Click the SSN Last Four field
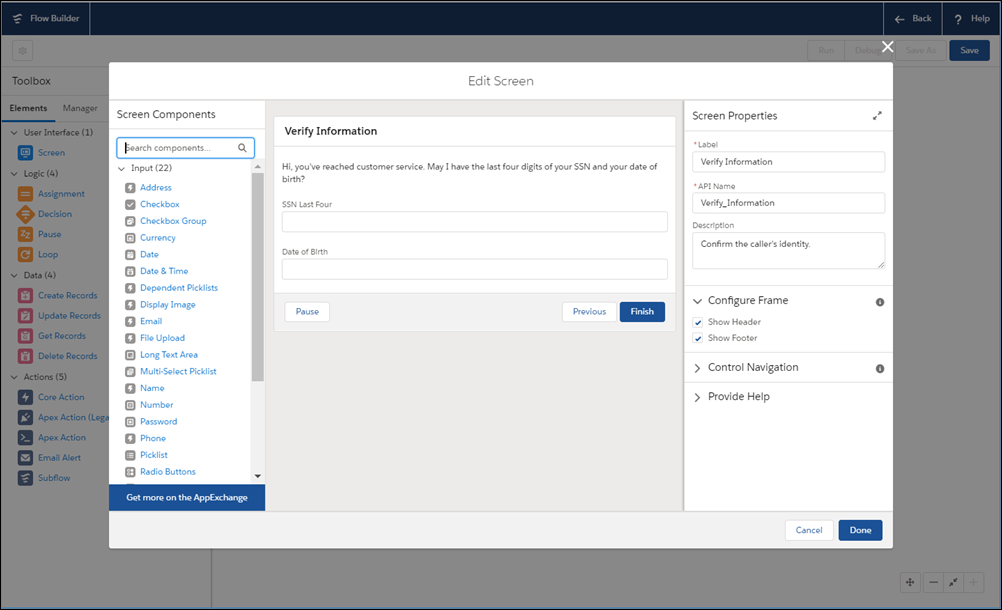Viewport: 1002px width, 610px height. (475, 222)
